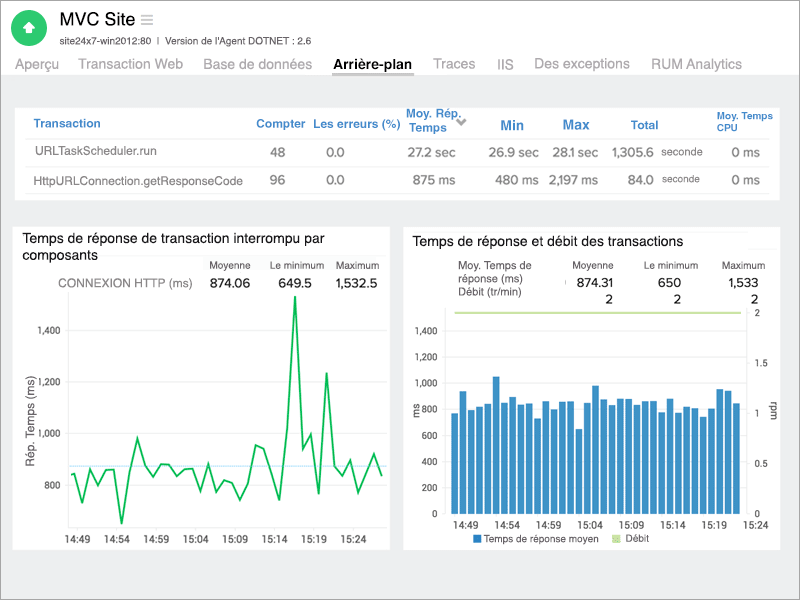
Task: Click the green up-arrow status icon
Action: click(x=29, y=28)
